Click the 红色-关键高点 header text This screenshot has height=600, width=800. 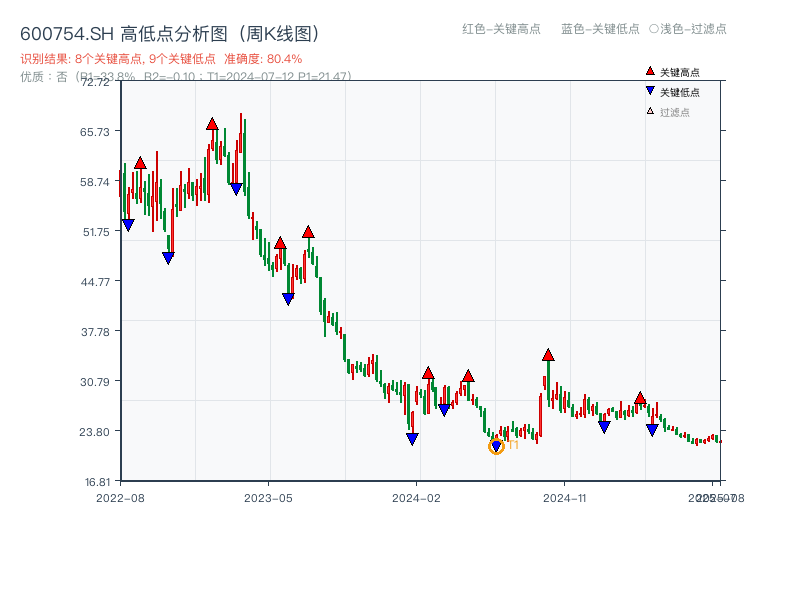501,29
